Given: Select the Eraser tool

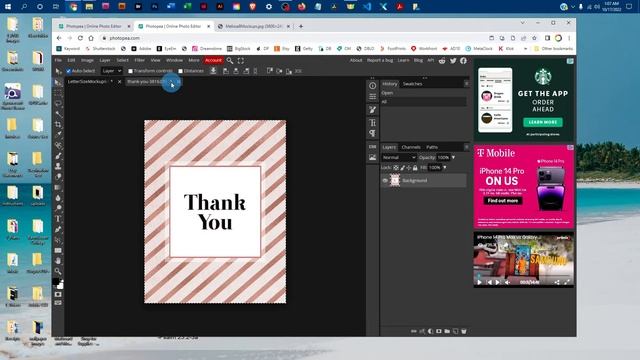Looking at the screenshot, I should pos(58,177).
